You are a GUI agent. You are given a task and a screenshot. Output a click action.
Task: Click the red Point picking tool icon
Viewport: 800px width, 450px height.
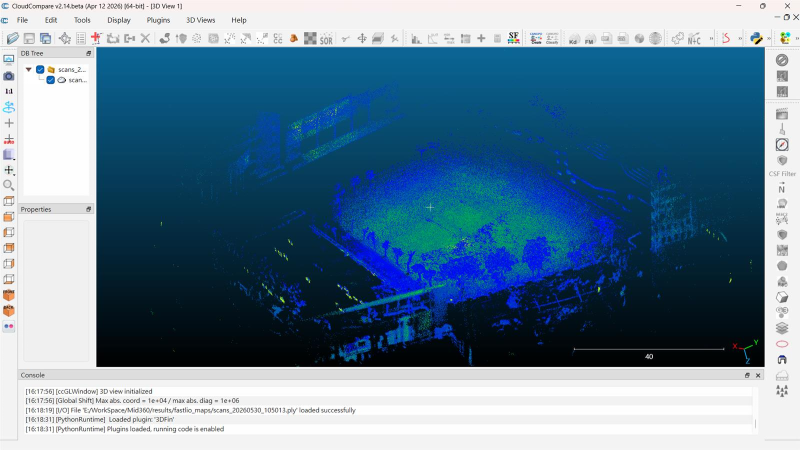click(96, 38)
